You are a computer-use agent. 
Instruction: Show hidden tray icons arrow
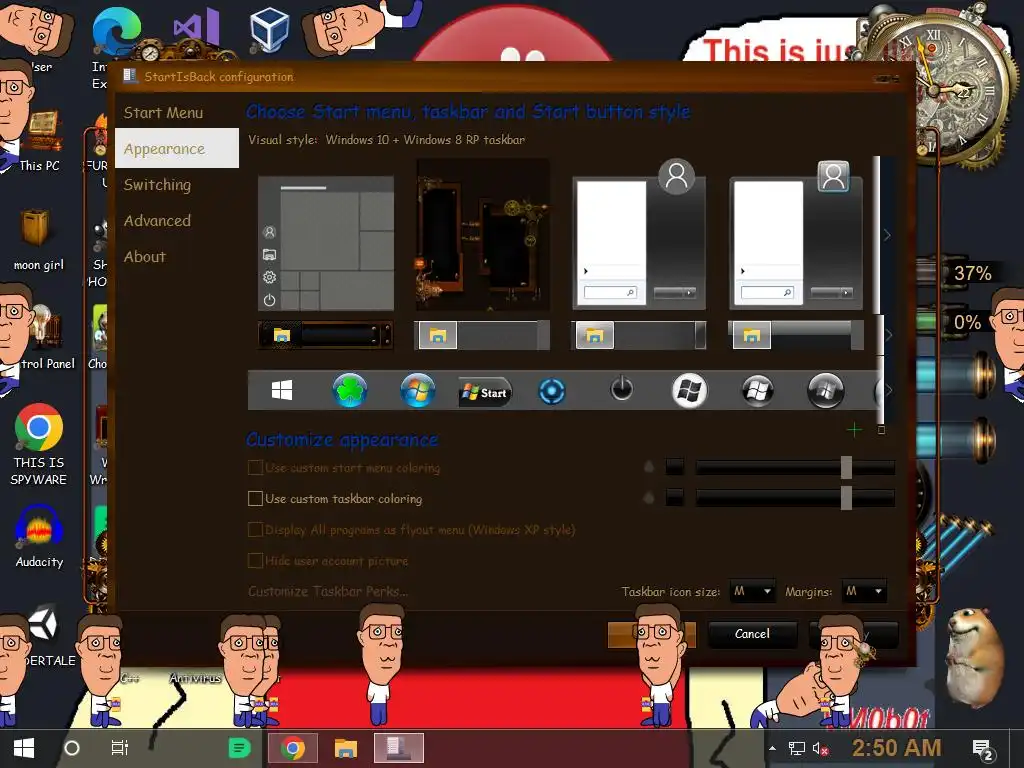[773, 749]
